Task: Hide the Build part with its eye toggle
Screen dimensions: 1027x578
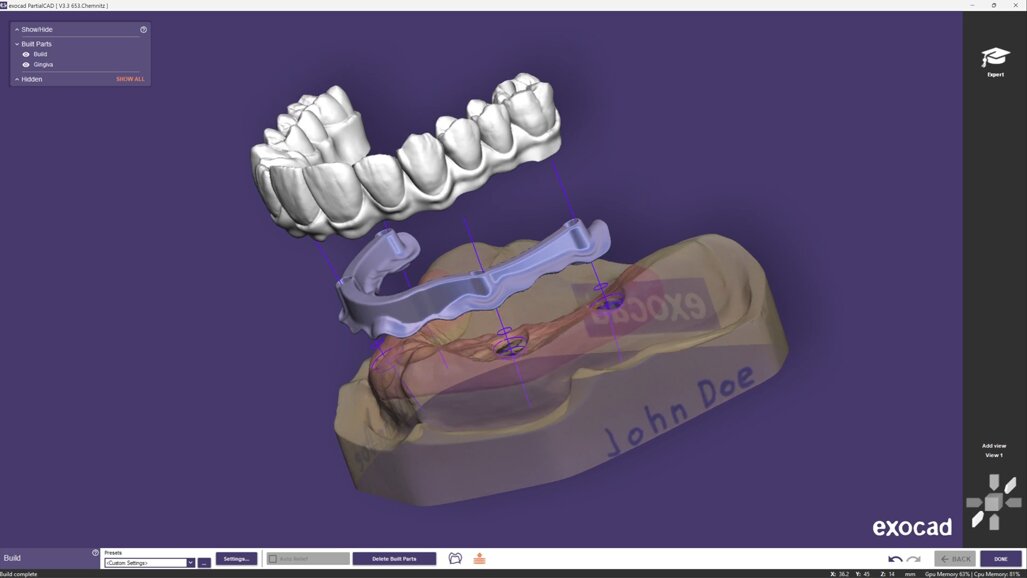Action: point(25,54)
